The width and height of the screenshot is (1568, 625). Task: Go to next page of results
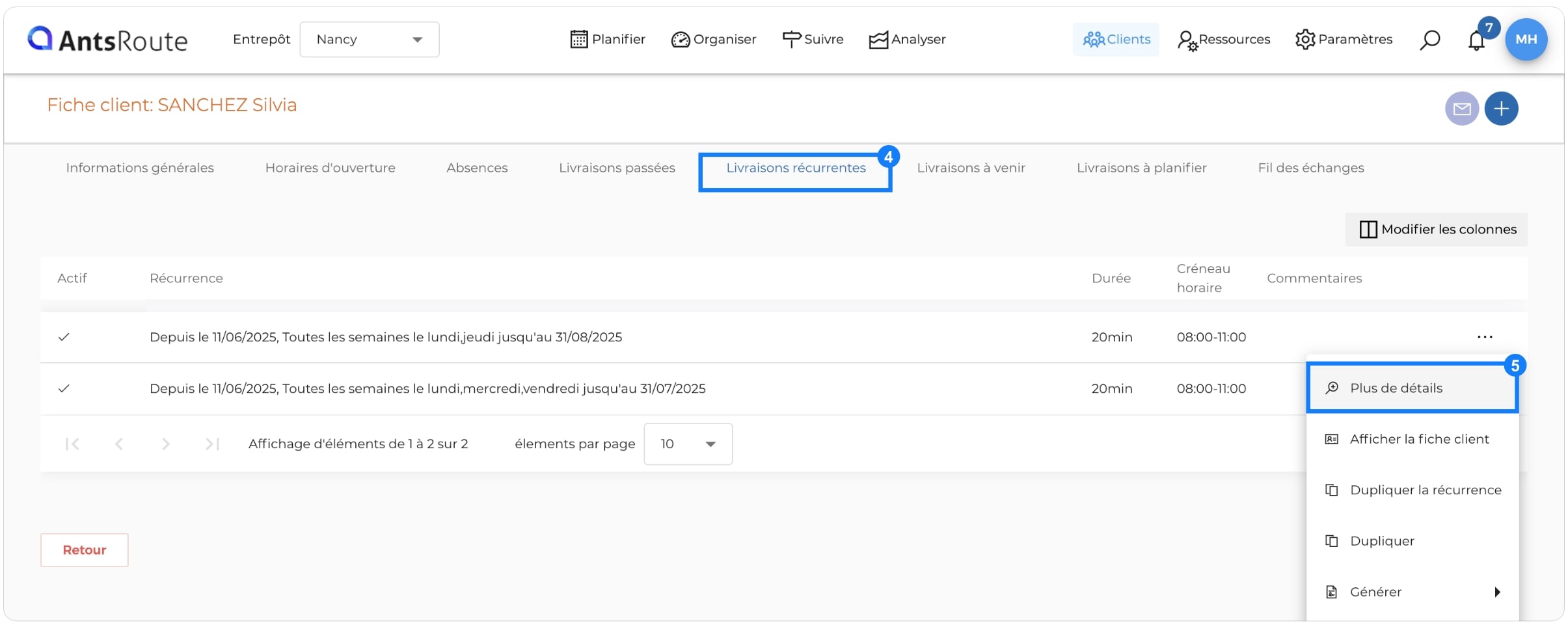[165, 444]
